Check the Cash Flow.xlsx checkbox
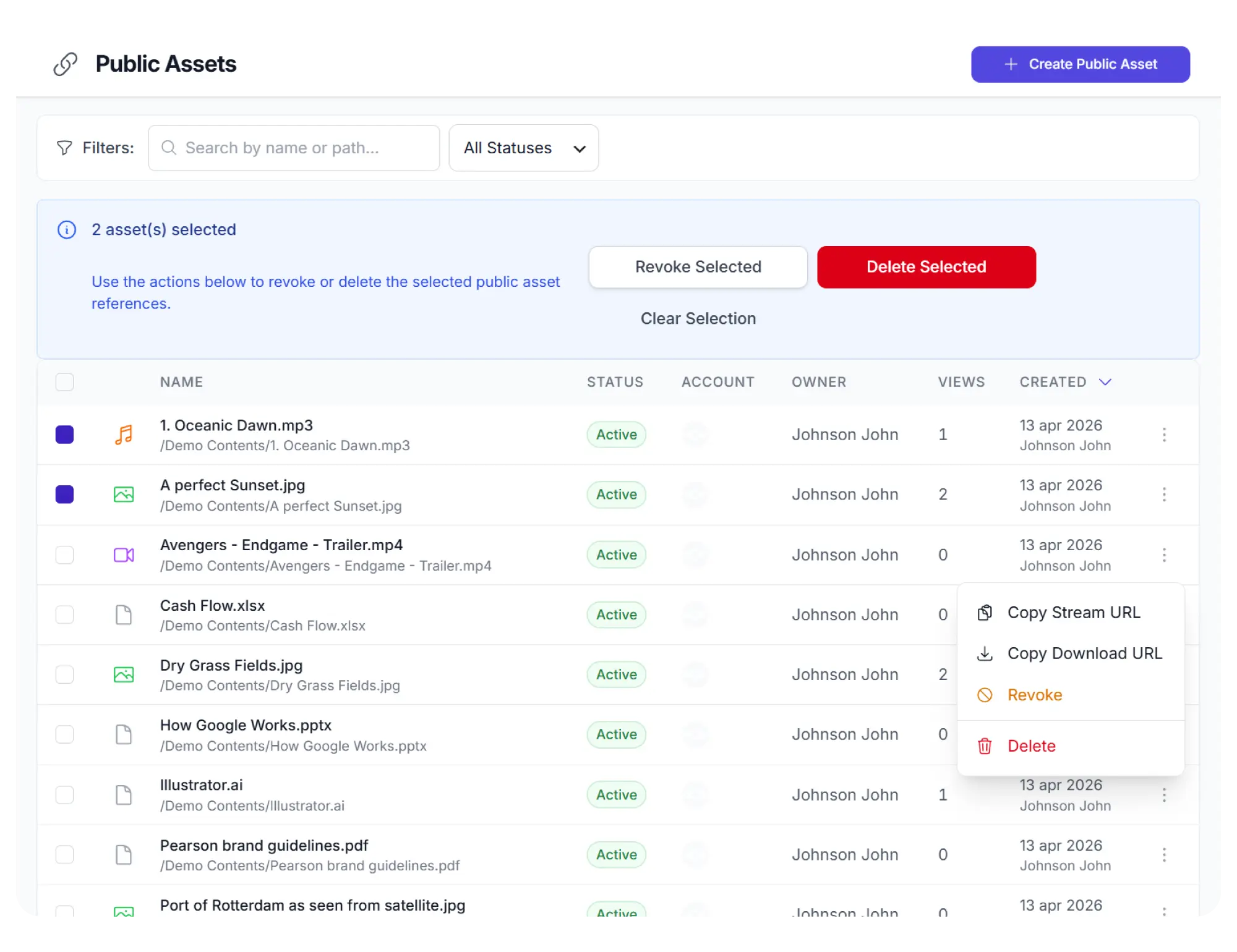The image size is (1237, 952). 64,615
